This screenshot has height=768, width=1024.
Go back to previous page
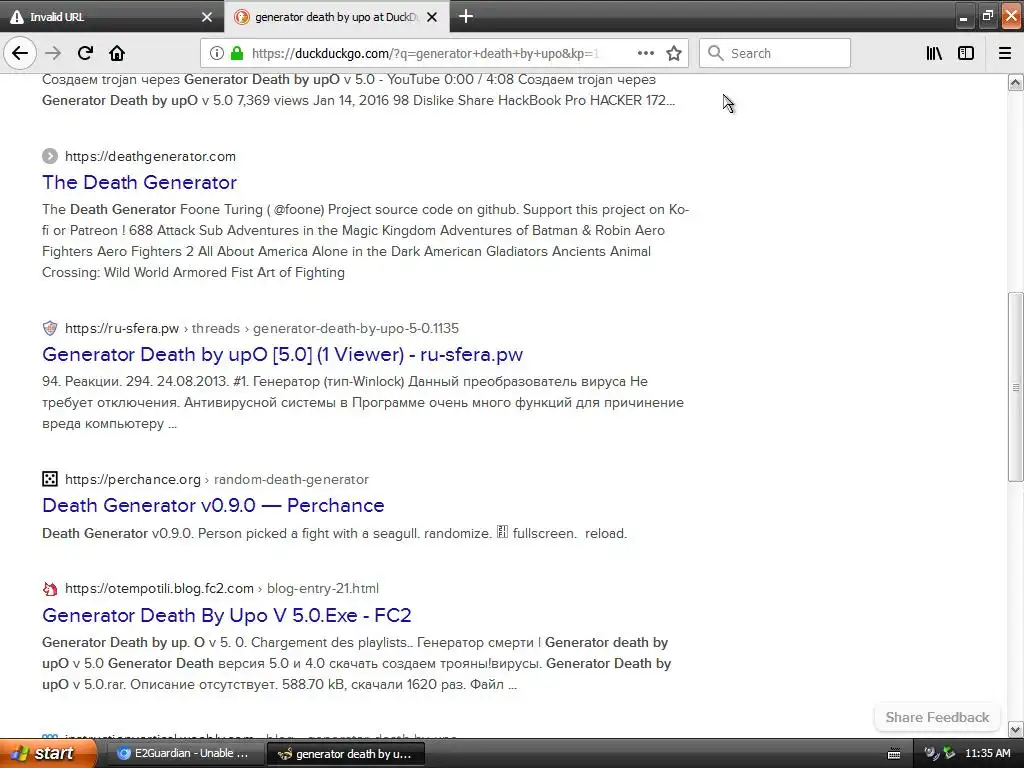click(20, 53)
